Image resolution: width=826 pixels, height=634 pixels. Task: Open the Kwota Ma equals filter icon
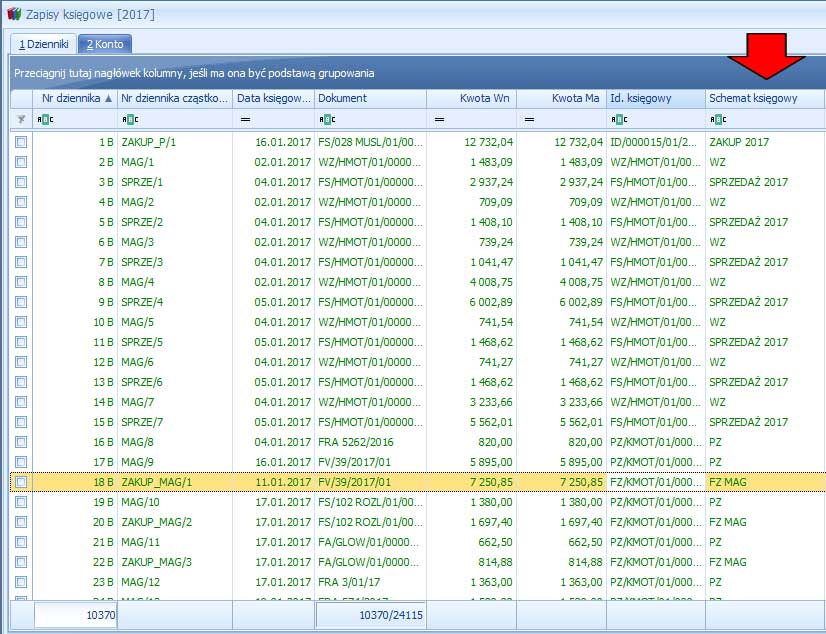point(529,120)
